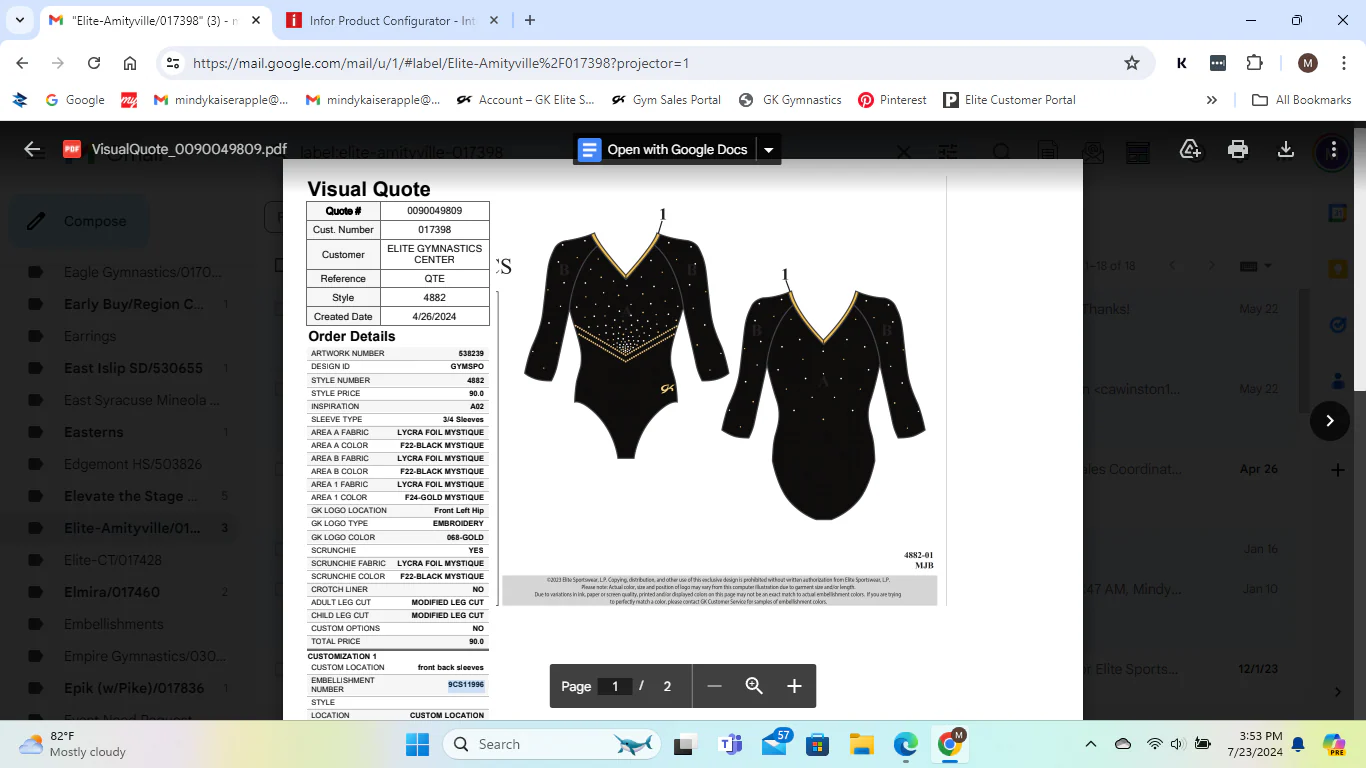Open more actions three-dot menu in viewer

1334,149
